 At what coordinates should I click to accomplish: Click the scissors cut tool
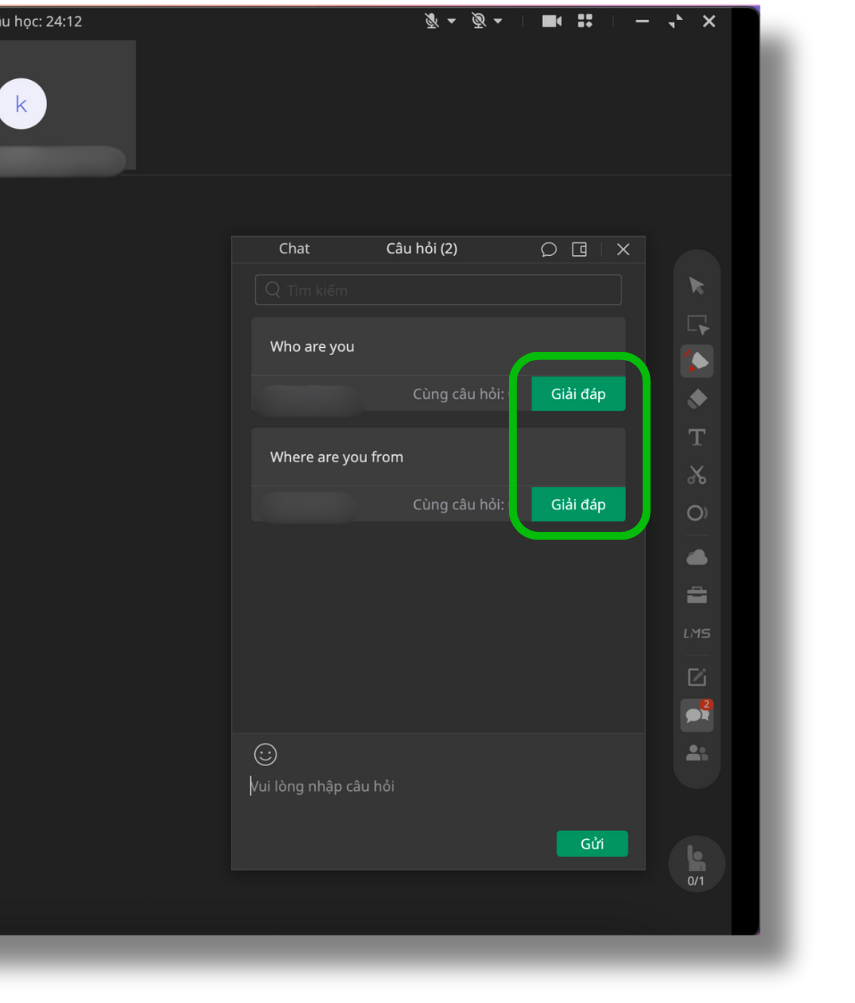[x=697, y=475]
